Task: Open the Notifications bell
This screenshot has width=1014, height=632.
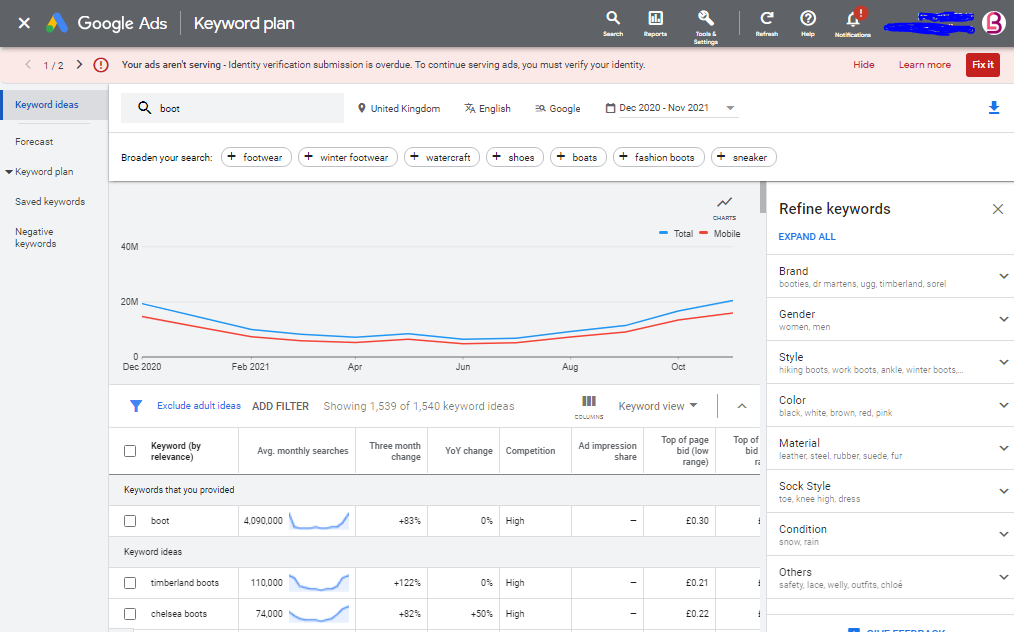Action: [853, 23]
